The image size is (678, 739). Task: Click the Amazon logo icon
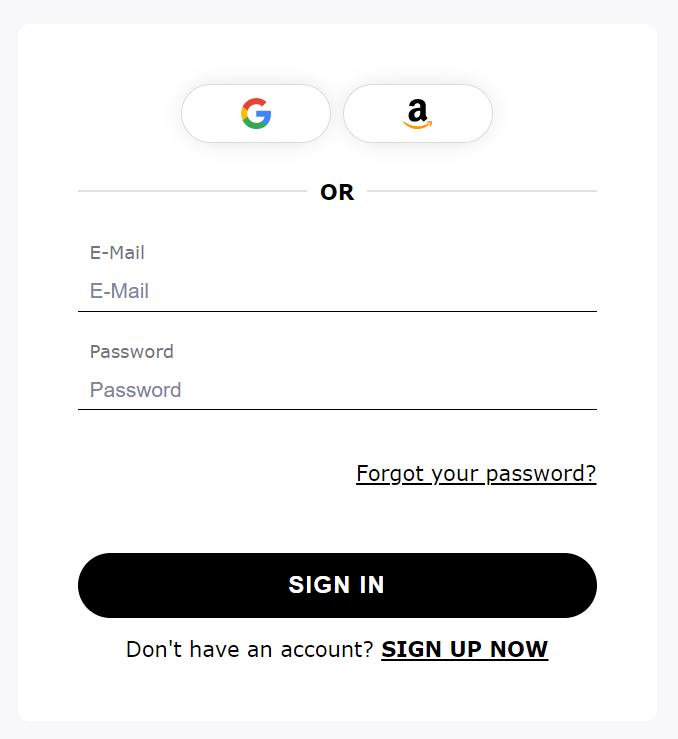(x=417, y=114)
